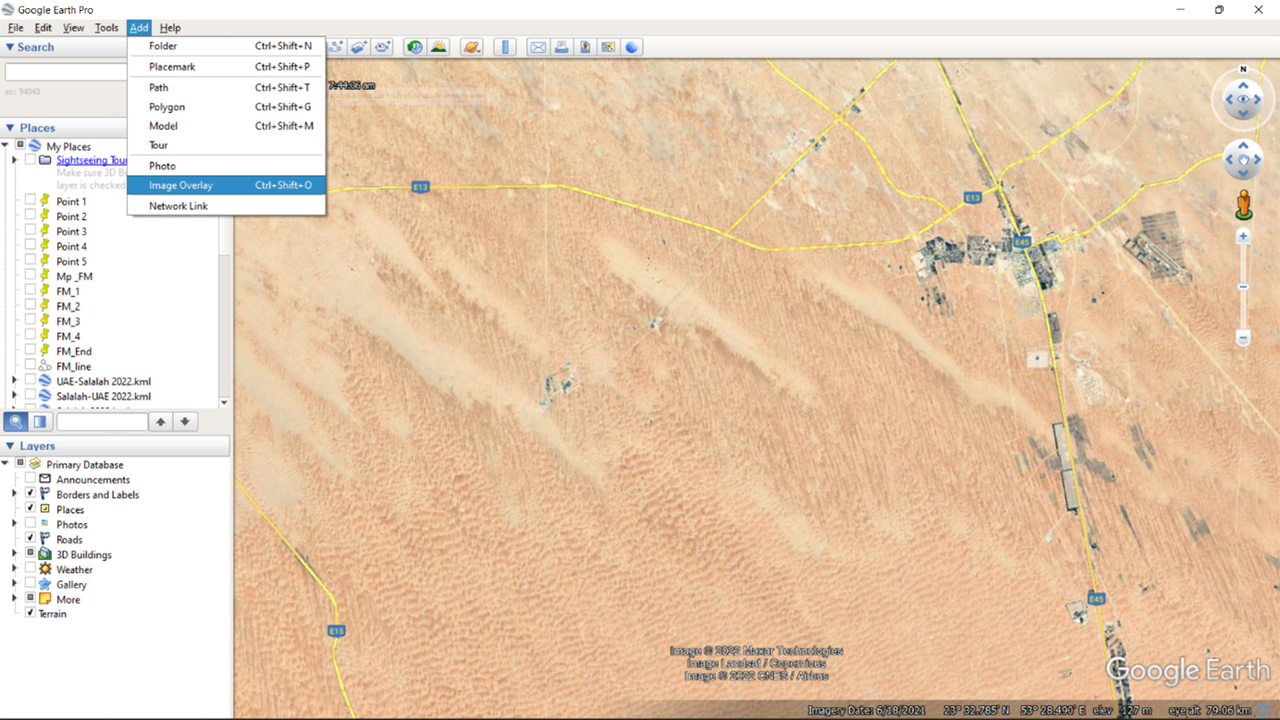The width and height of the screenshot is (1280, 720).
Task: Click the Places filter text field
Action: click(102, 422)
